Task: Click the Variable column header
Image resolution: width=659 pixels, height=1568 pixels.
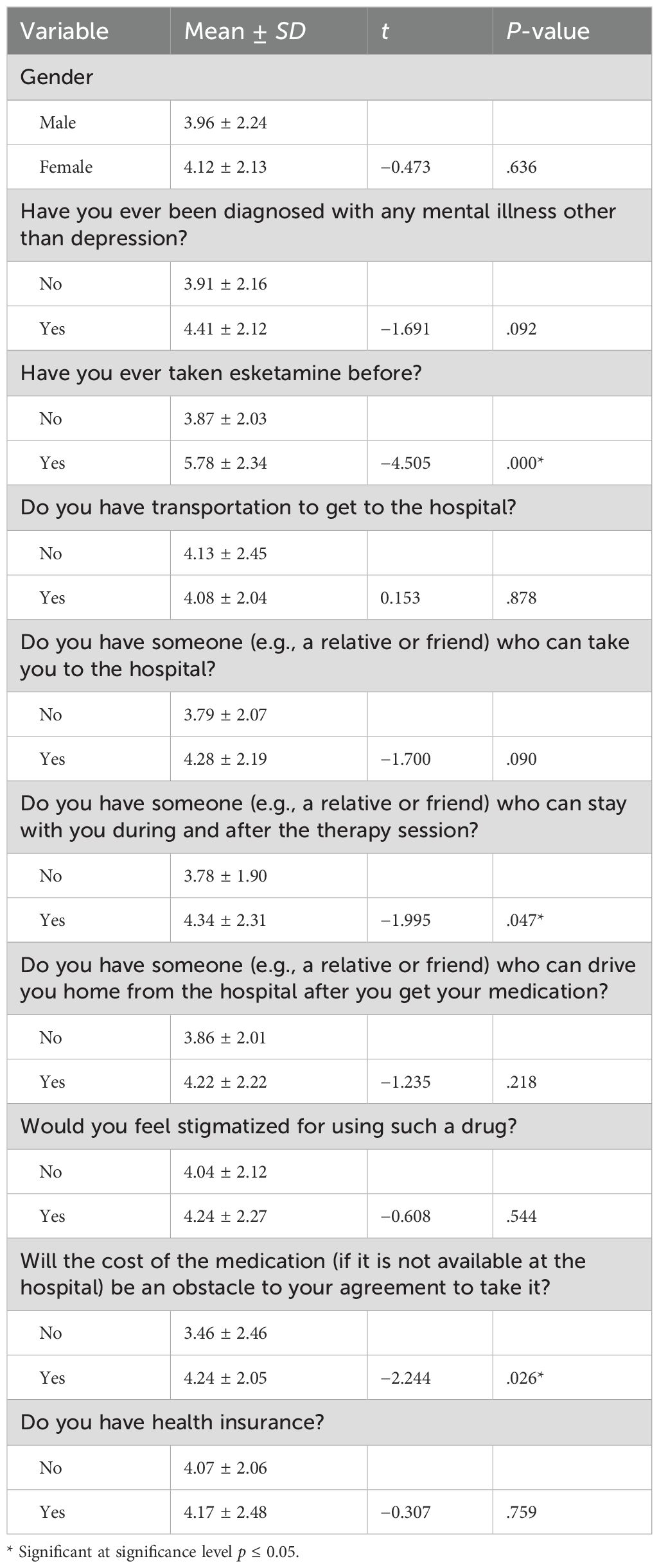Action: point(64,31)
